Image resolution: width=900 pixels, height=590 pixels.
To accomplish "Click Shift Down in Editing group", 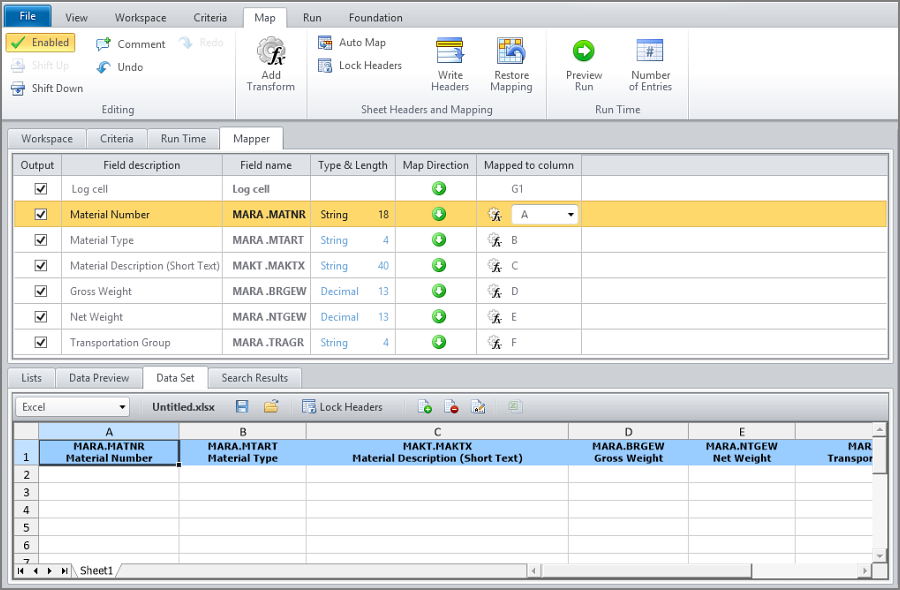I will (47, 88).
